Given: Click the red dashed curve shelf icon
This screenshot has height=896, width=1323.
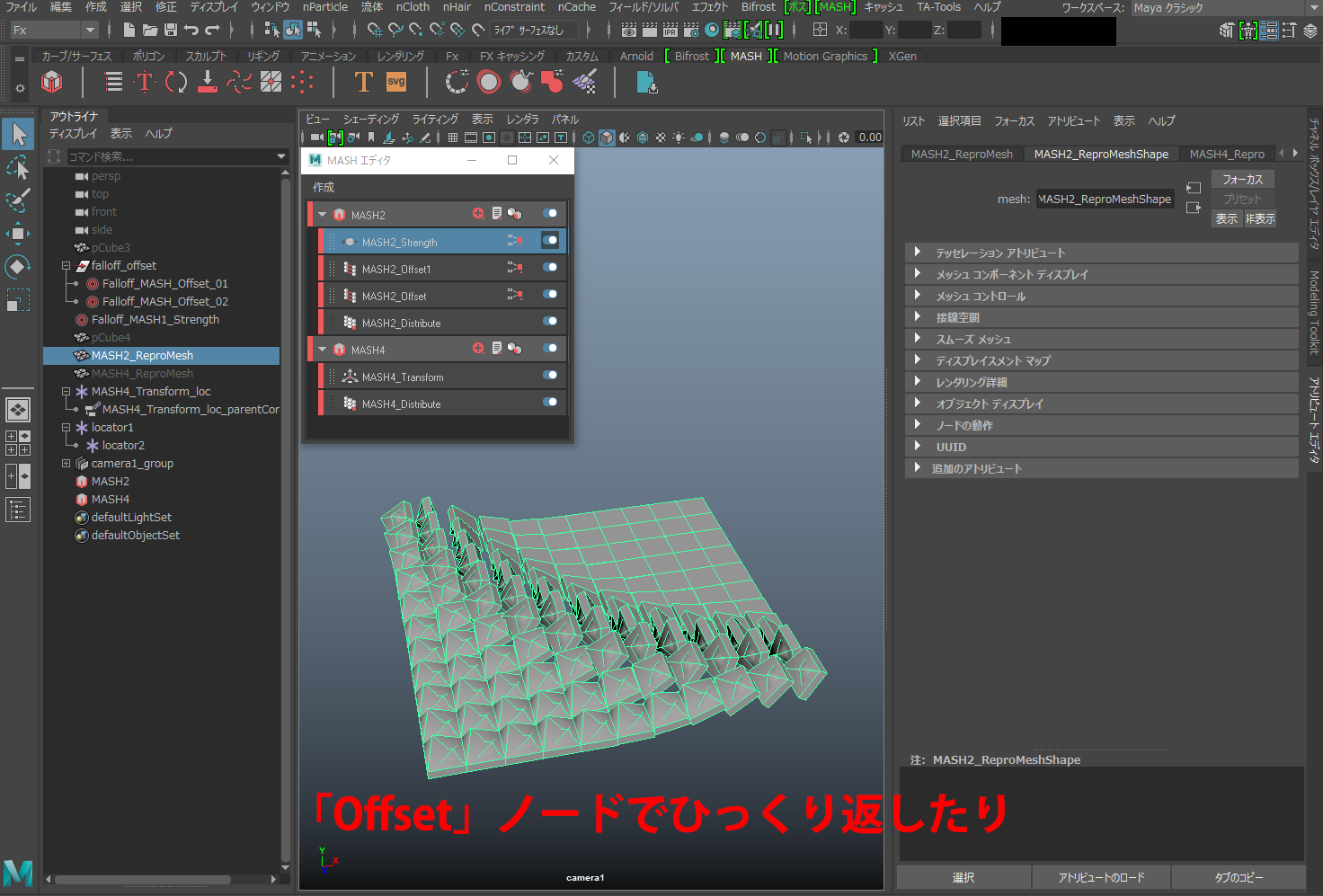Looking at the screenshot, I should [x=239, y=83].
